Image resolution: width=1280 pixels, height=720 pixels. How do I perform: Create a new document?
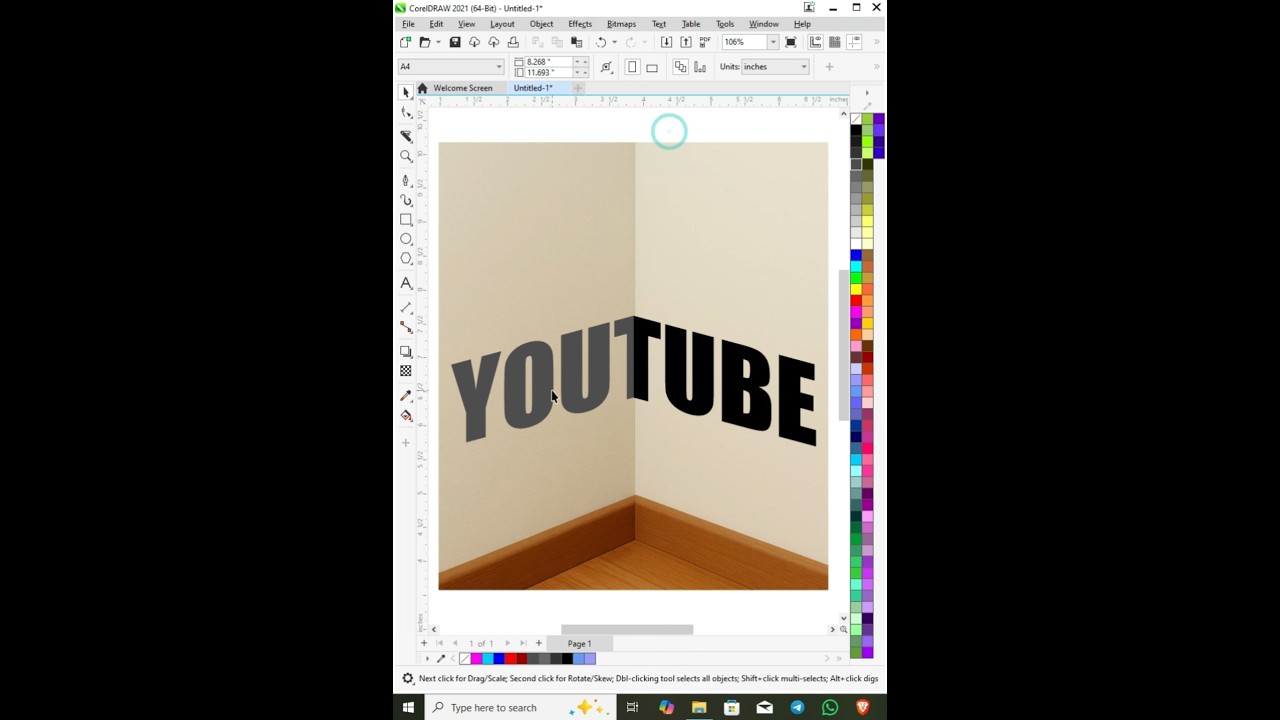click(405, 42)
